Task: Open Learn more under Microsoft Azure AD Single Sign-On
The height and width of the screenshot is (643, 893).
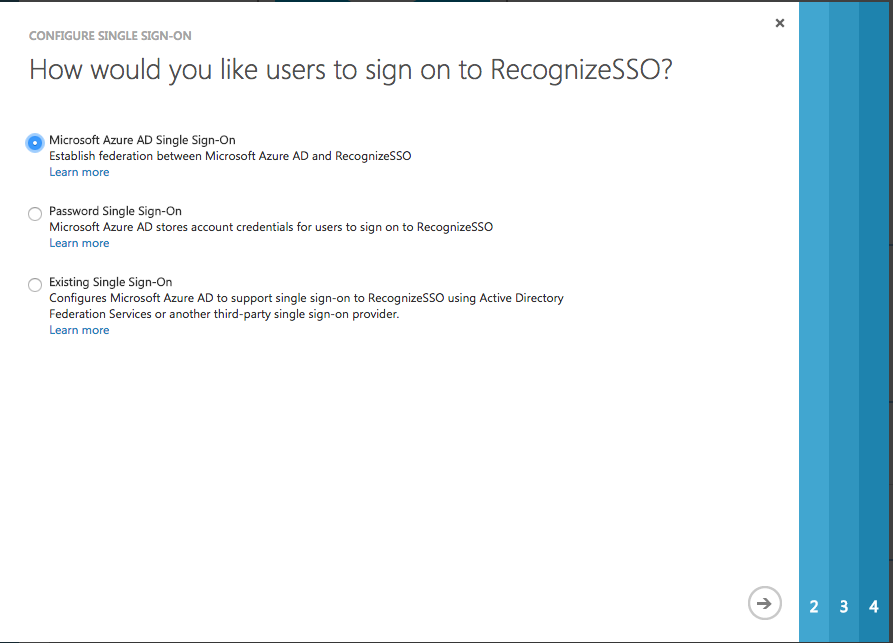Action: pyautogui.click(x=79, y=172)
